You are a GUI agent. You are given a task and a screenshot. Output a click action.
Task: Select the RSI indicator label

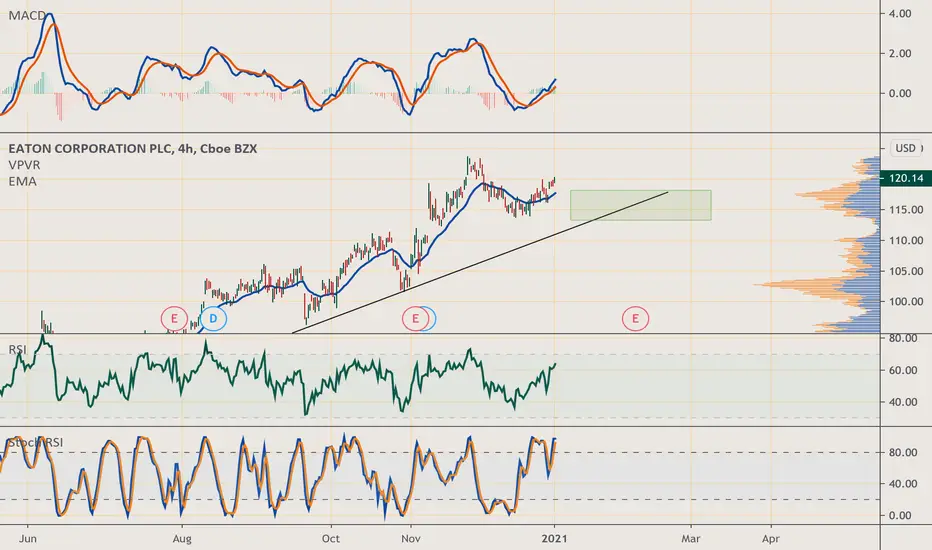pyautogui.click(x=17, y=350)
